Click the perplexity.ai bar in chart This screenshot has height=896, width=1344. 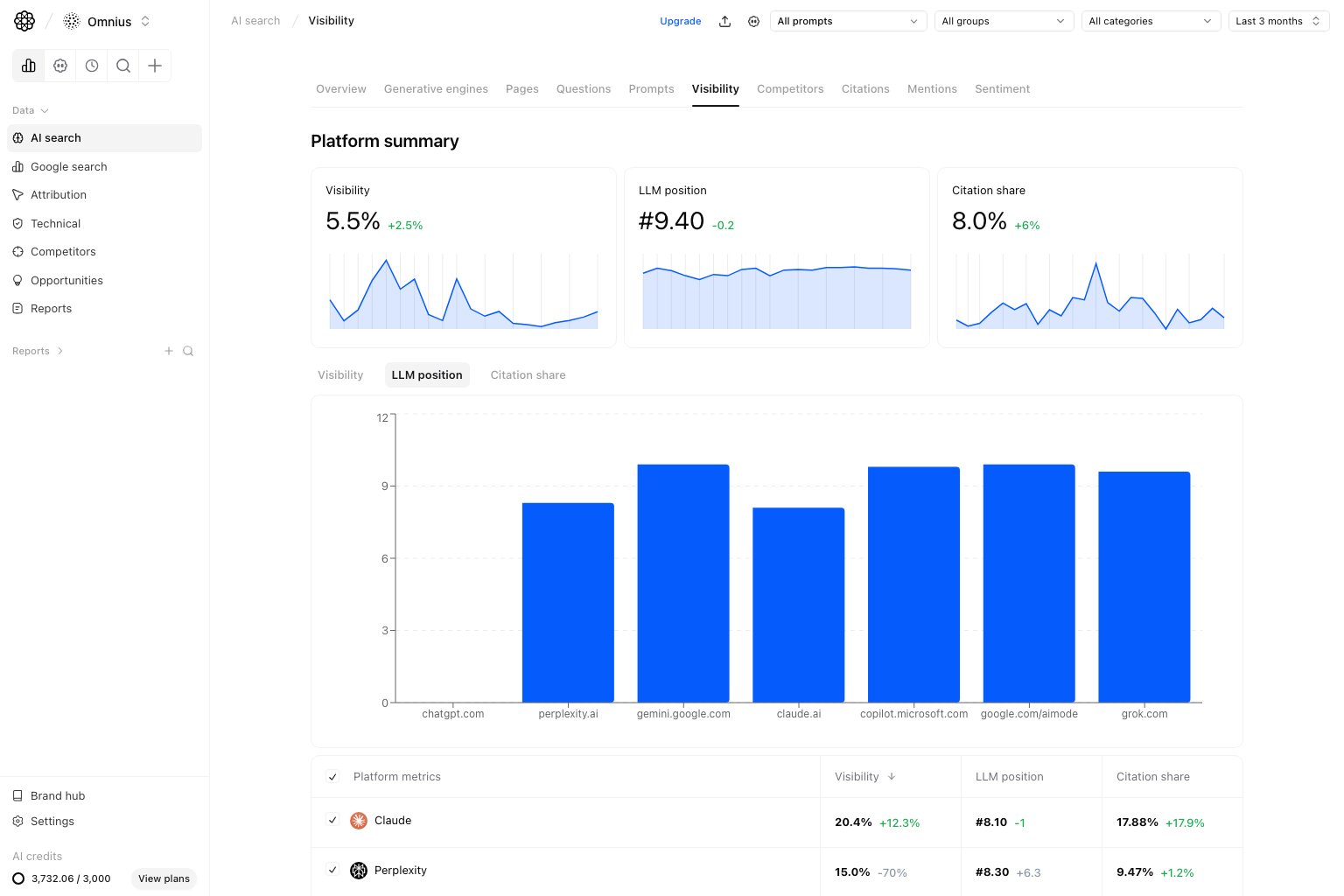[568, 603]
